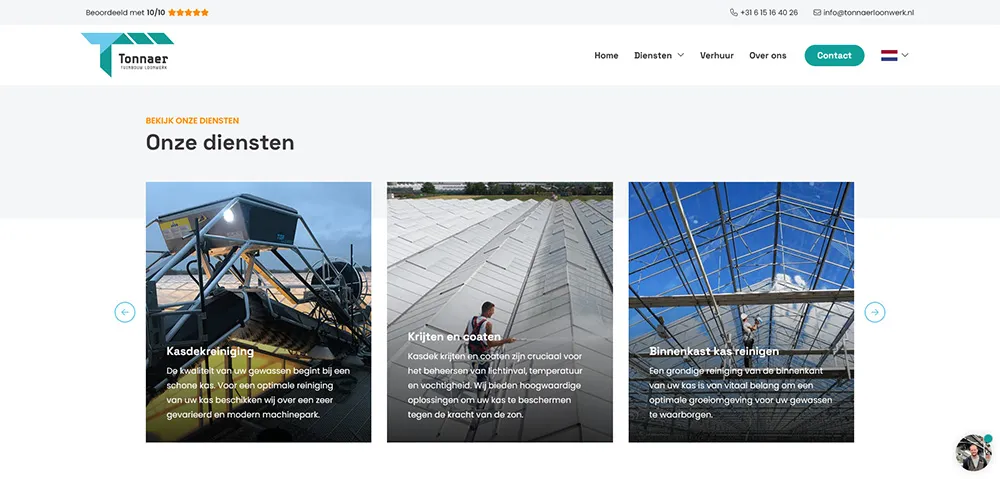Screen dimensions: 1000x479
Task: Click the Diensten menu label
Action: tap(652, 55)
